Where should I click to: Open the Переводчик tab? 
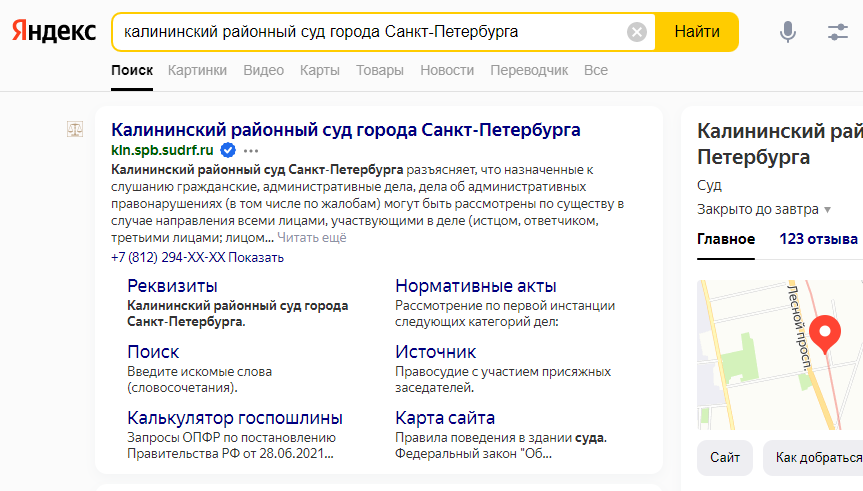click(529, 70)
